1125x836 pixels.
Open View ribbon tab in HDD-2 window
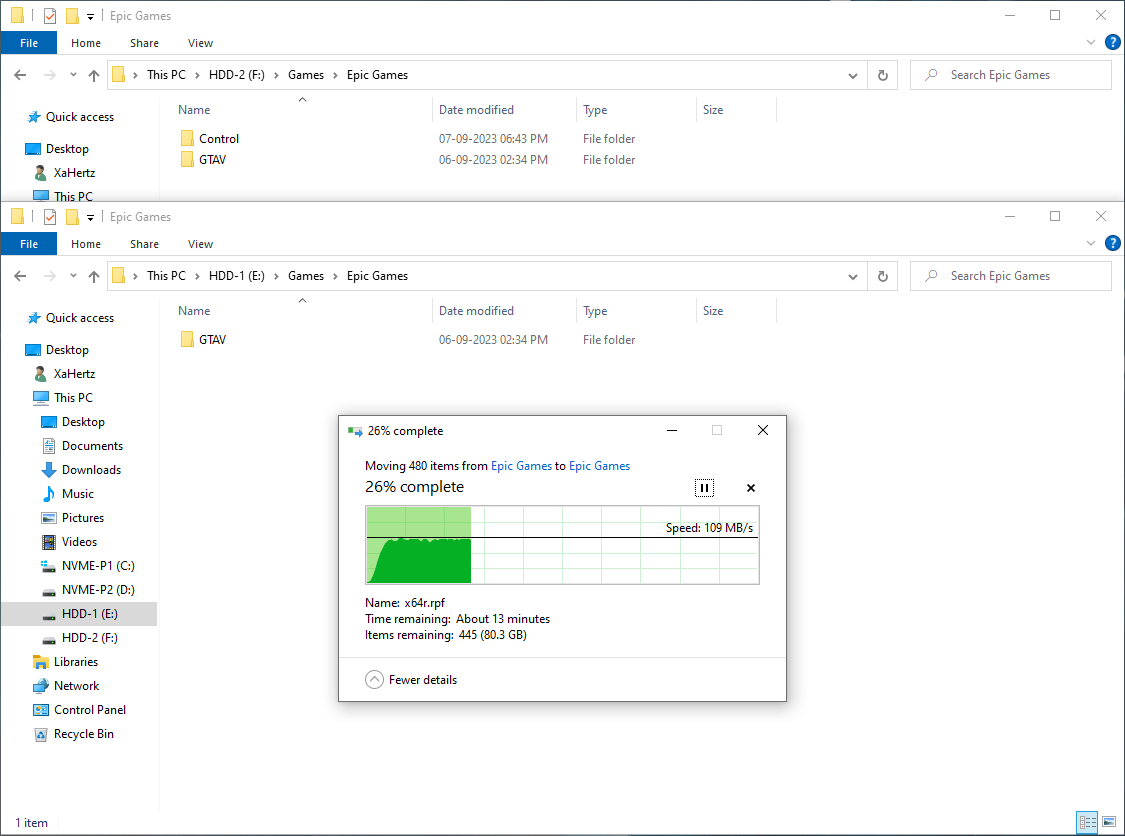coord(200,43)
